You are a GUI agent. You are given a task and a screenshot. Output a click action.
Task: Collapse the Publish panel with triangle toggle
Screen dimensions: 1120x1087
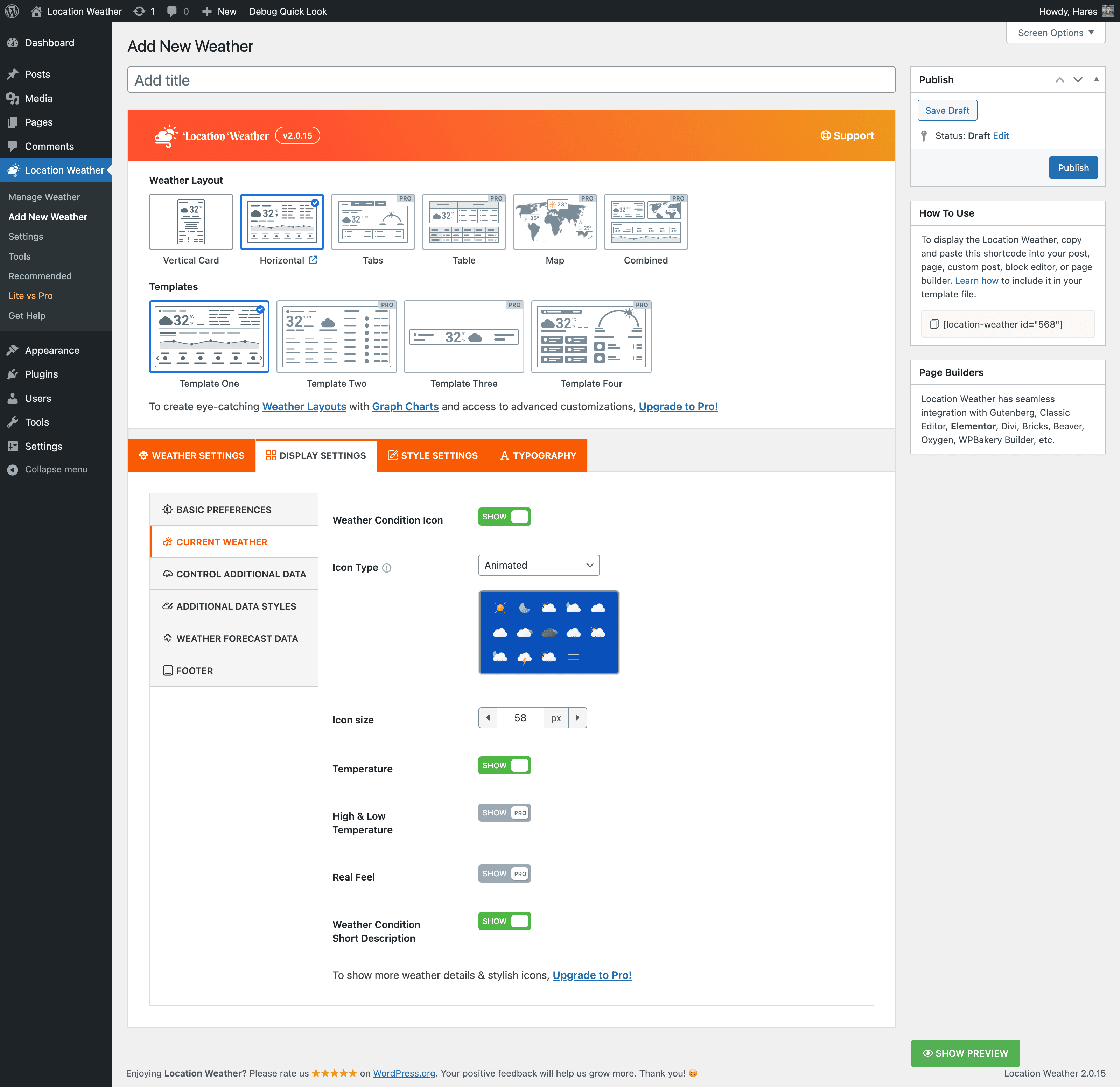point(1096,79)
